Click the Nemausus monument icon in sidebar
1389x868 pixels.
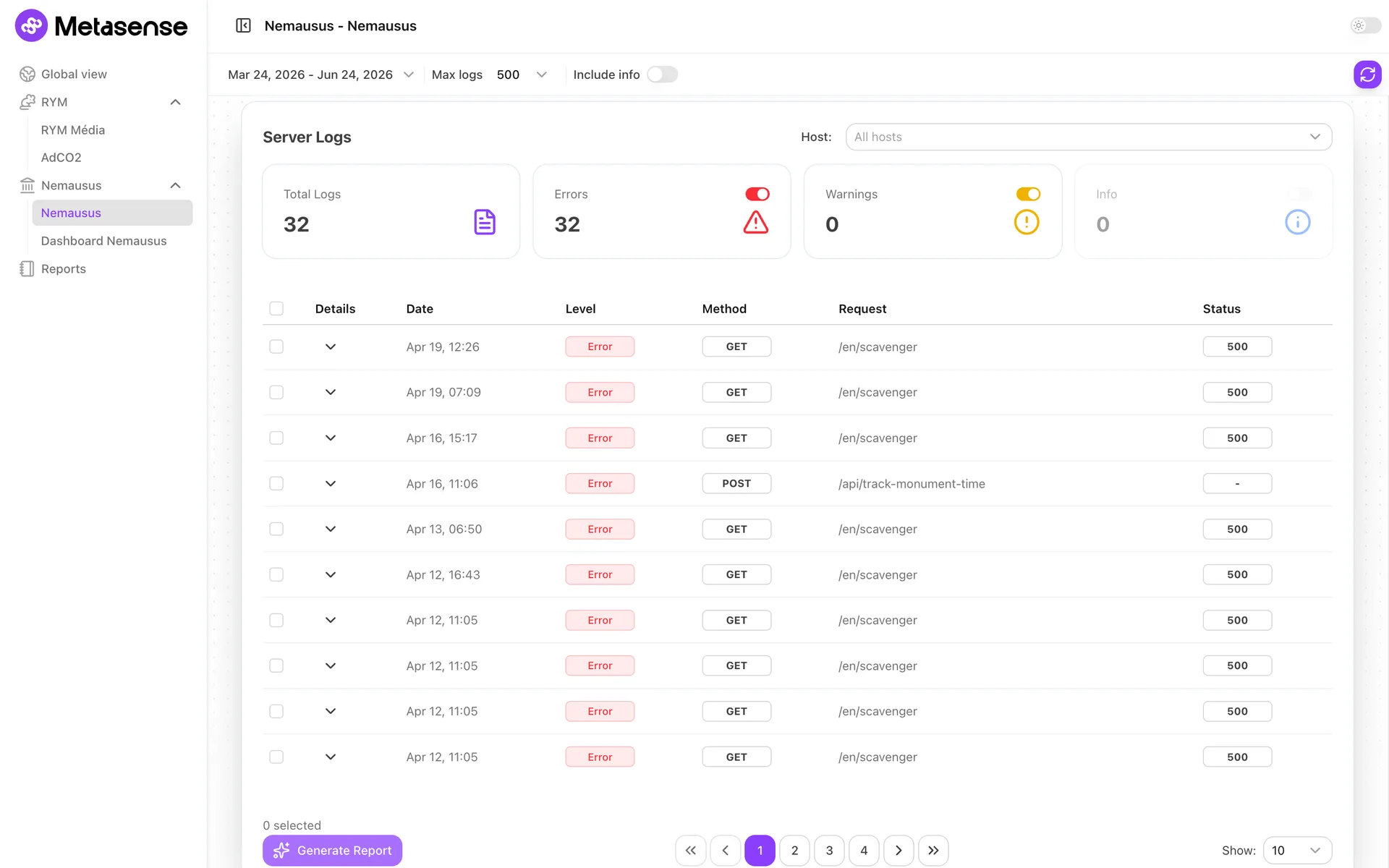(x=27, y=185)
